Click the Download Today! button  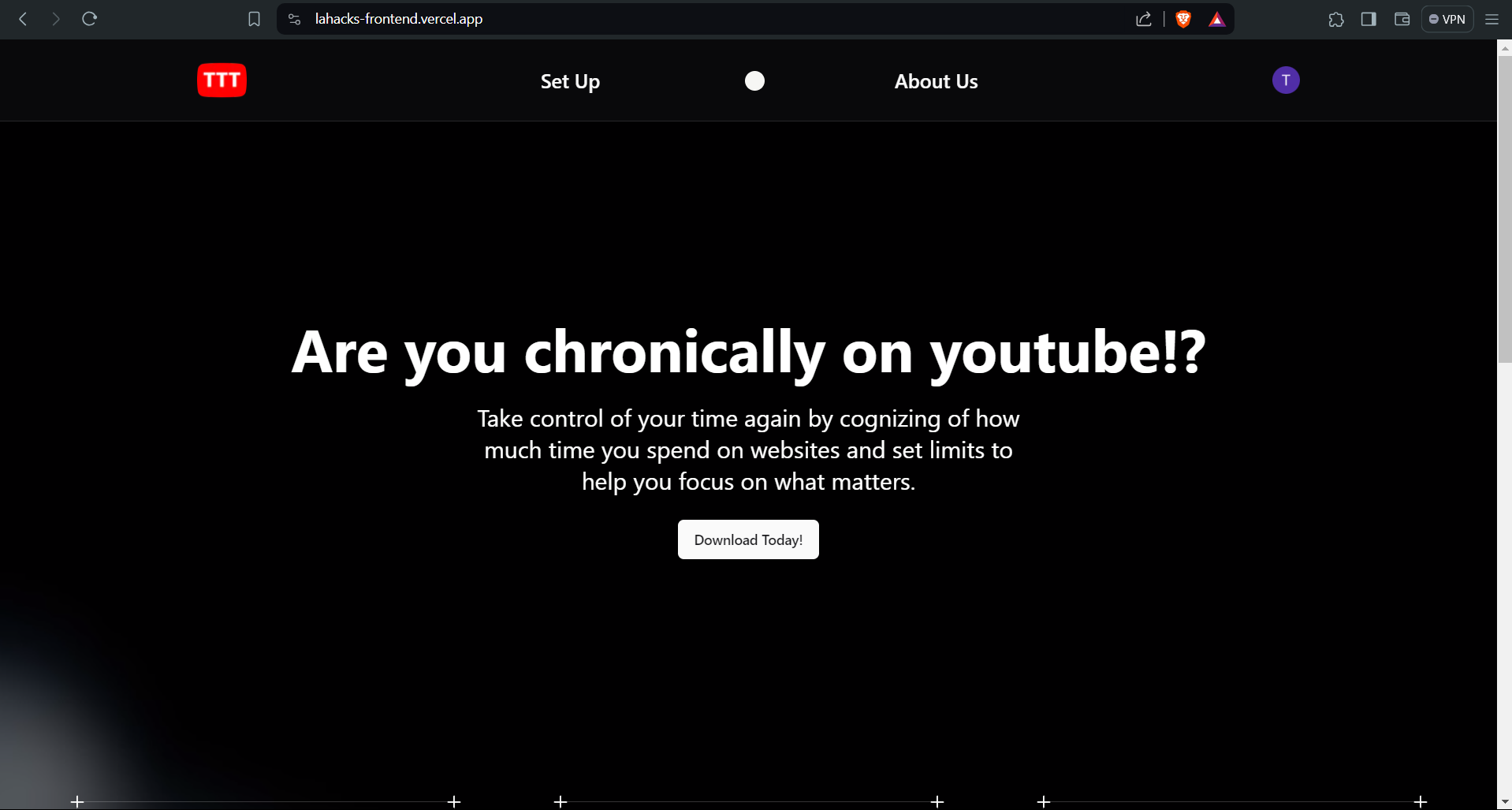(x=748, y=539)
